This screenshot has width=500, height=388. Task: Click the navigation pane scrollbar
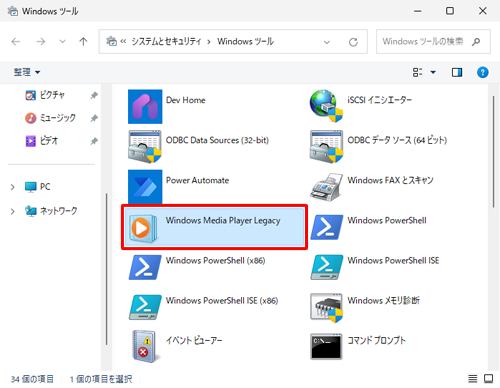pyautogui.click(x=106, y=269)
